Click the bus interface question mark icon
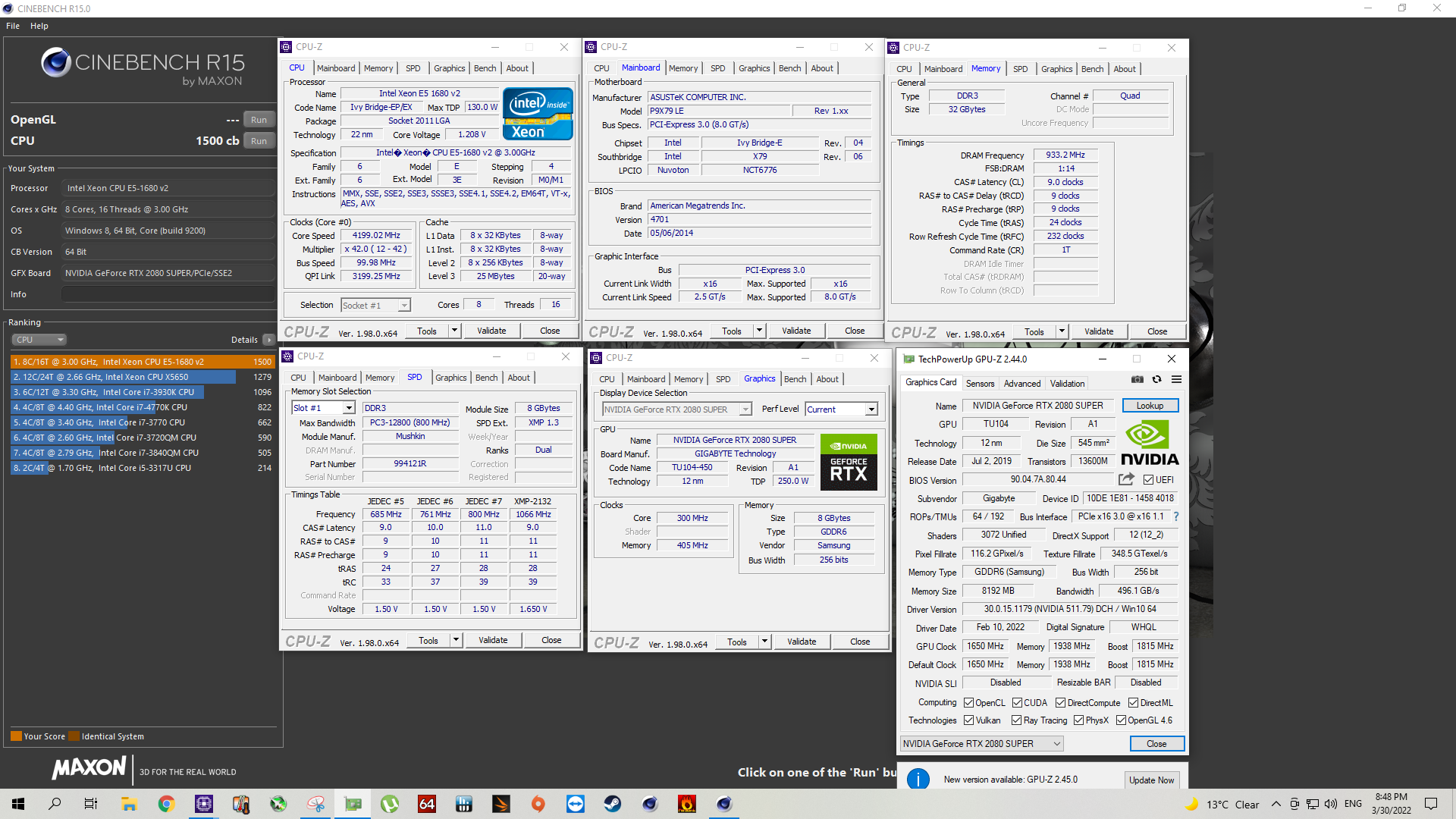 1176,516
